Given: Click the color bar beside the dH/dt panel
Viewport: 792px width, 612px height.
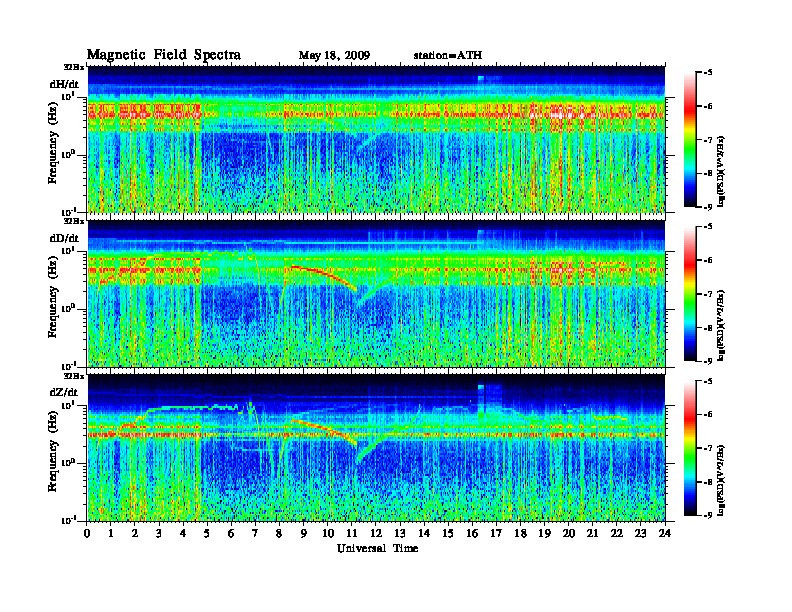Looking at the screenshot, I should click(x=690, y=140).
